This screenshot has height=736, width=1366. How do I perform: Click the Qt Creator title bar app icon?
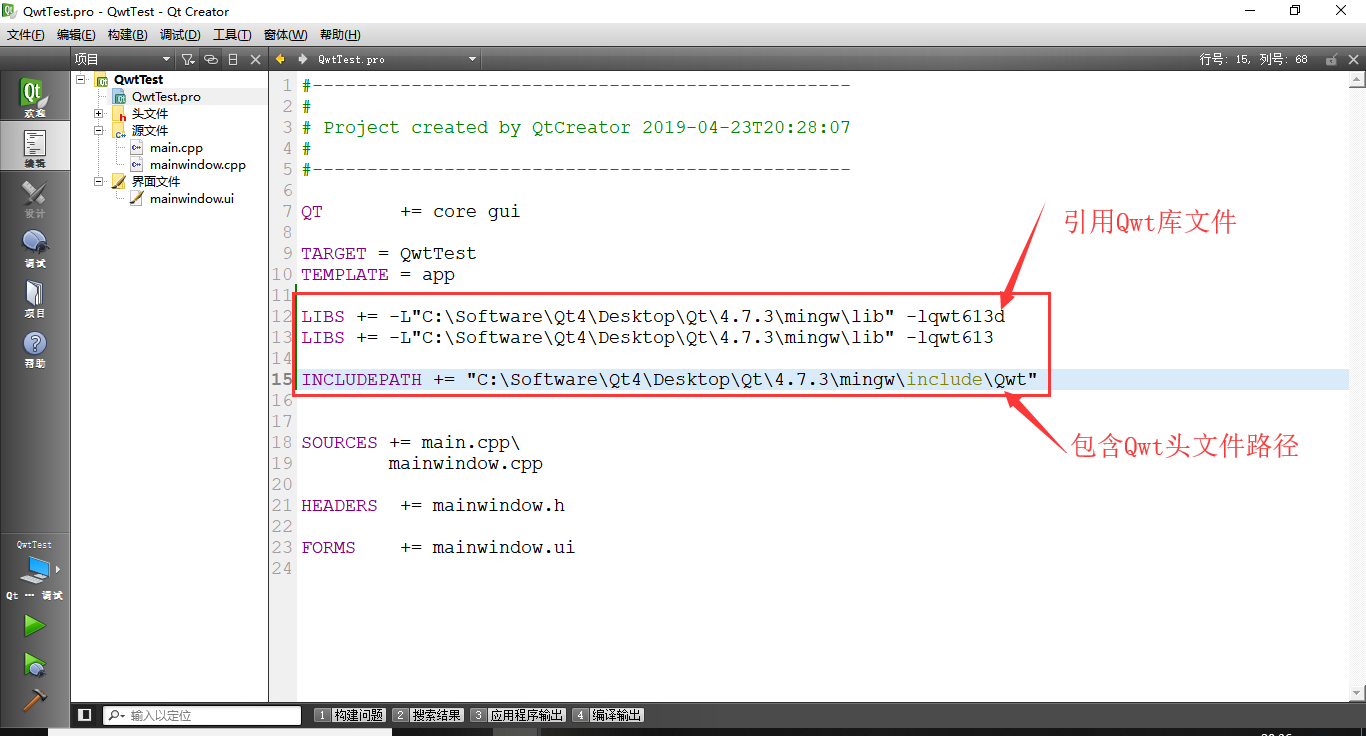click(x=10, y=11)
